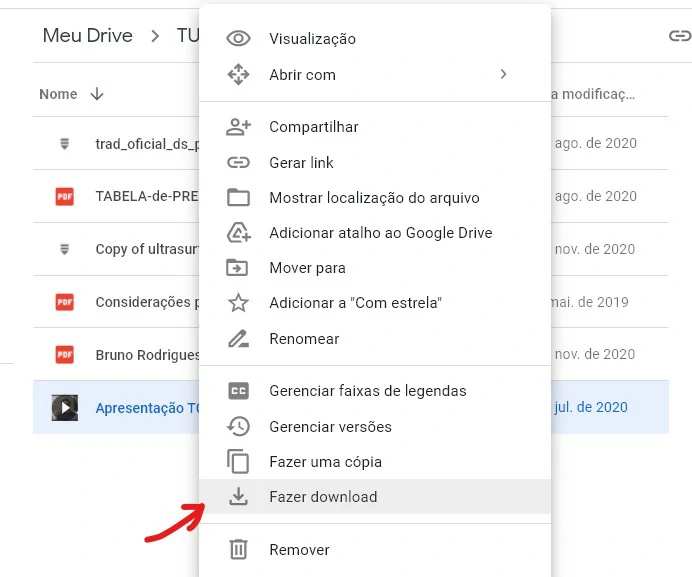This screenshot has height=577, width=692.
Task: Sort by the Nome column header
Action: [x=58, y=94]
